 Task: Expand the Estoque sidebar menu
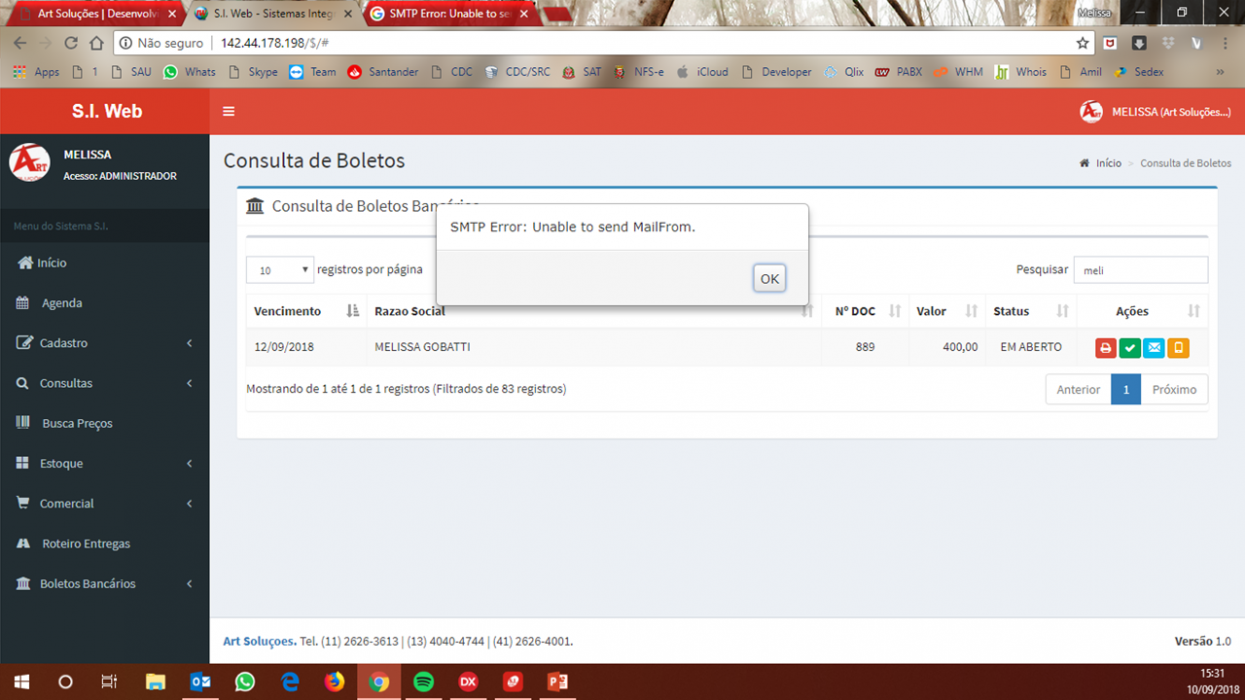pyautogui.click(x=105, y=463)
